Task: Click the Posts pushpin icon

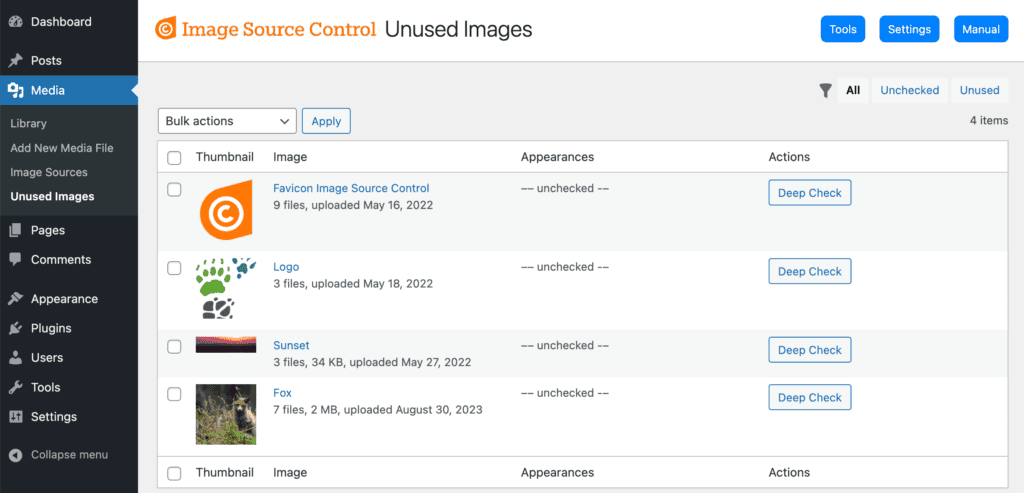Action: (16, 61)
